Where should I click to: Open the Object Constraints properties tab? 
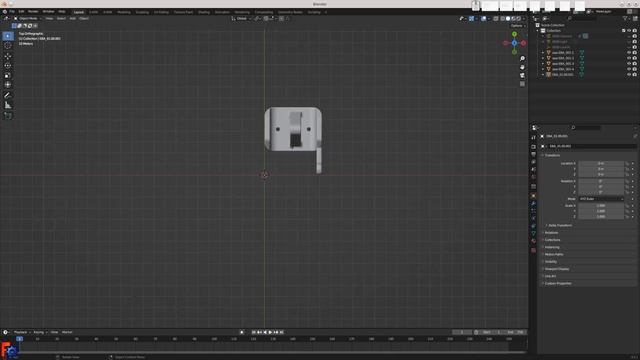click(533, 226)
